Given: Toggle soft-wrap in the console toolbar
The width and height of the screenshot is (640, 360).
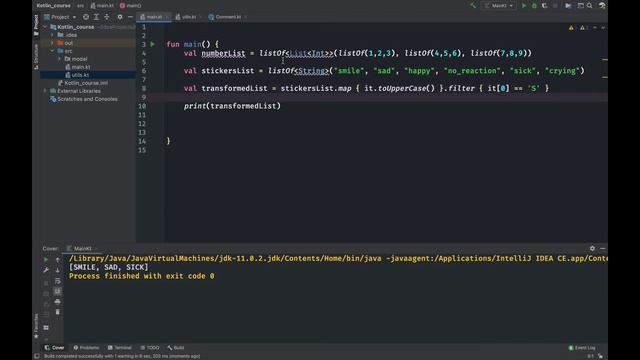Looking at the screenshot, I should coord(58,281).
